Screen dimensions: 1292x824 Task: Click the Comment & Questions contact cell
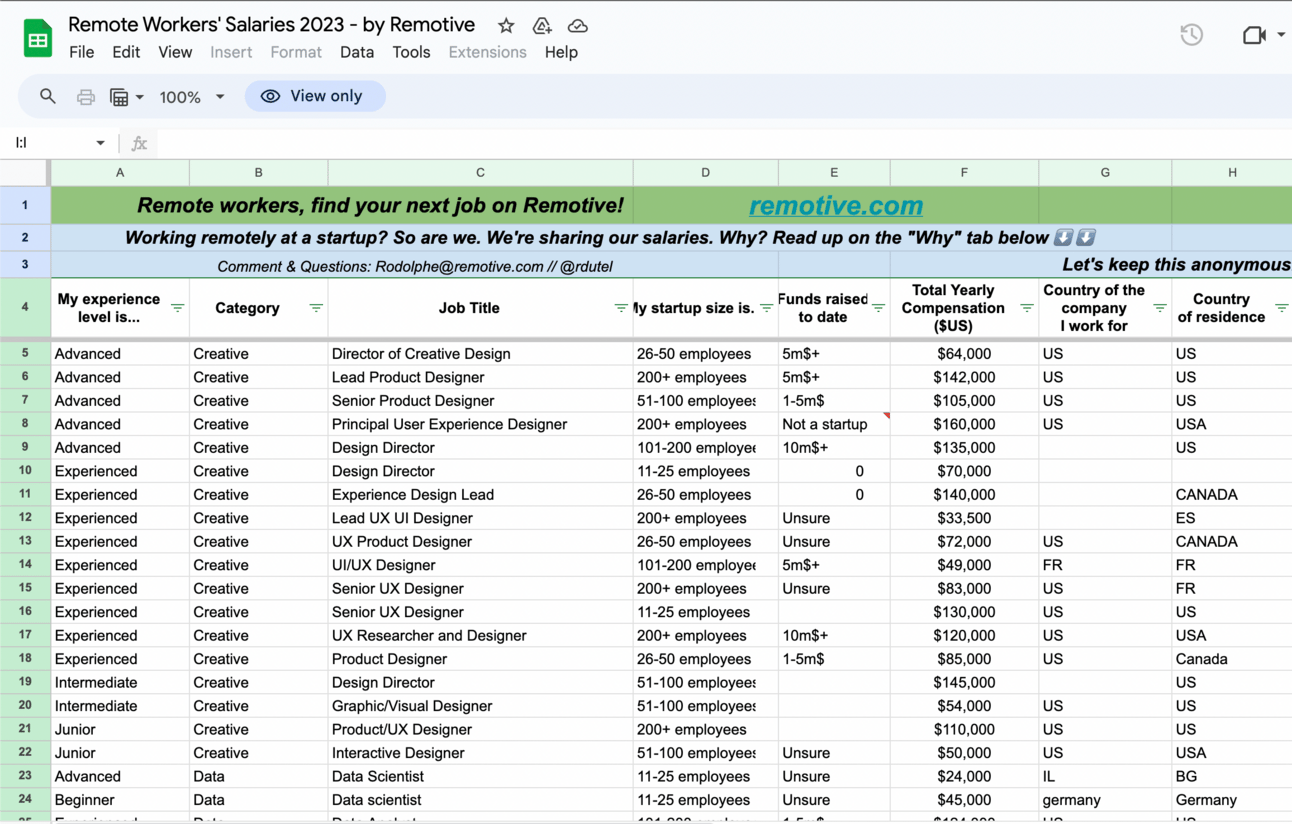(415, 266)
